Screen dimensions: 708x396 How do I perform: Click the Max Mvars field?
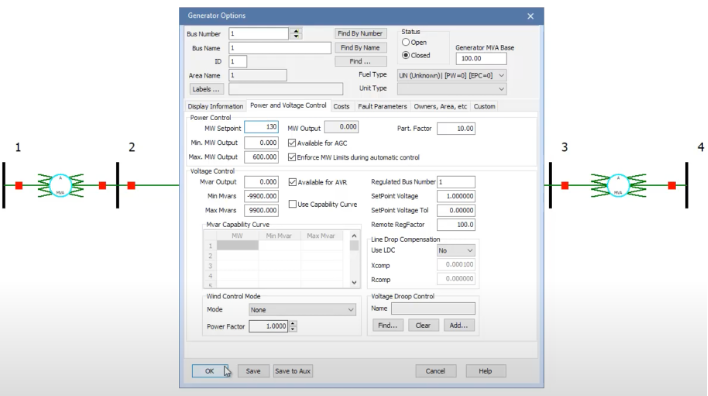coord(261,210)
